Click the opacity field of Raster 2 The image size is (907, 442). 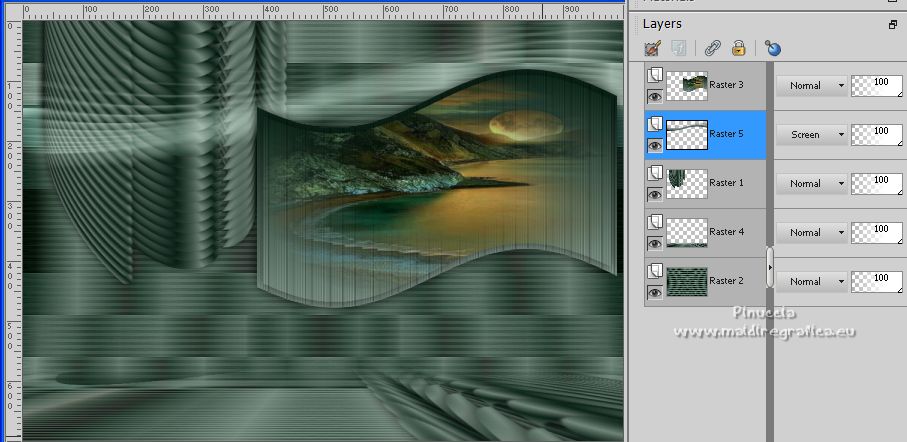point(876,282)
